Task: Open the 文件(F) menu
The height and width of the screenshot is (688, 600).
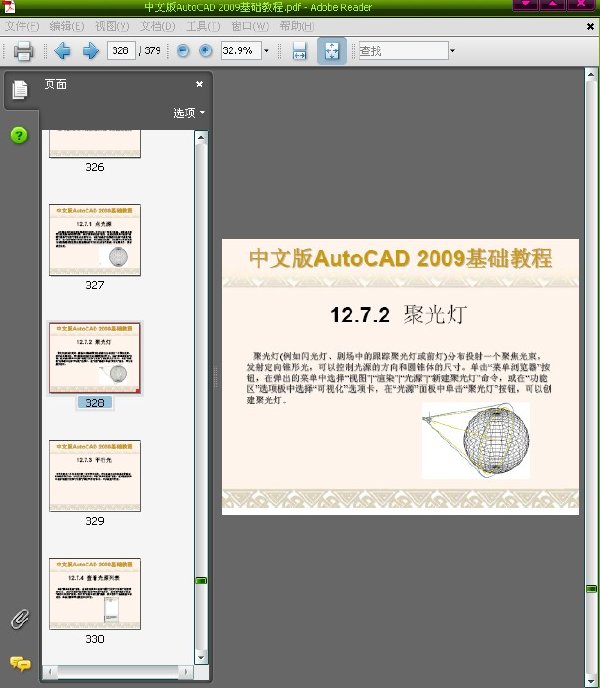Action: pos(22,26)
